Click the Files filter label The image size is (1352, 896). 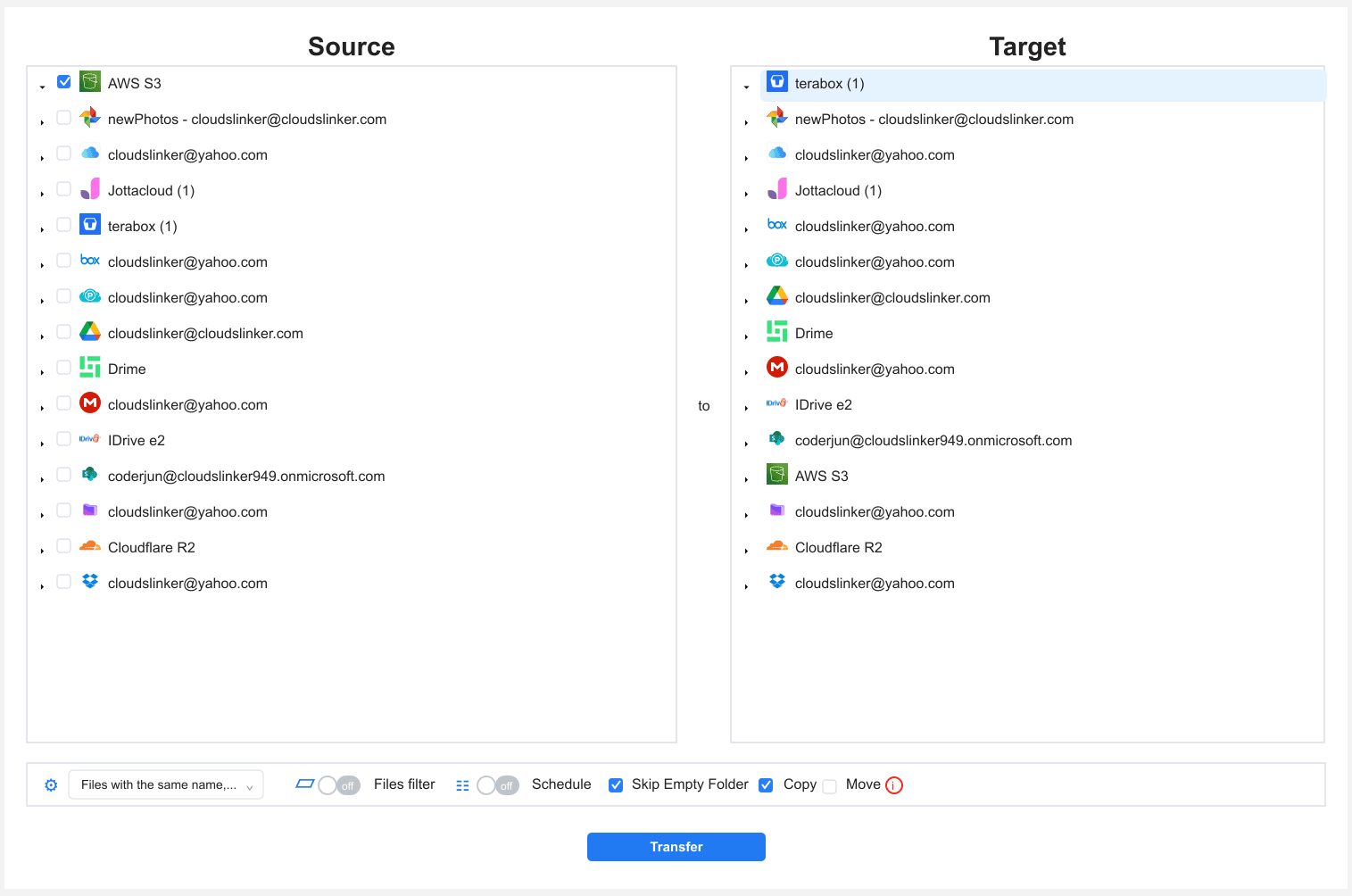[404, 784]
